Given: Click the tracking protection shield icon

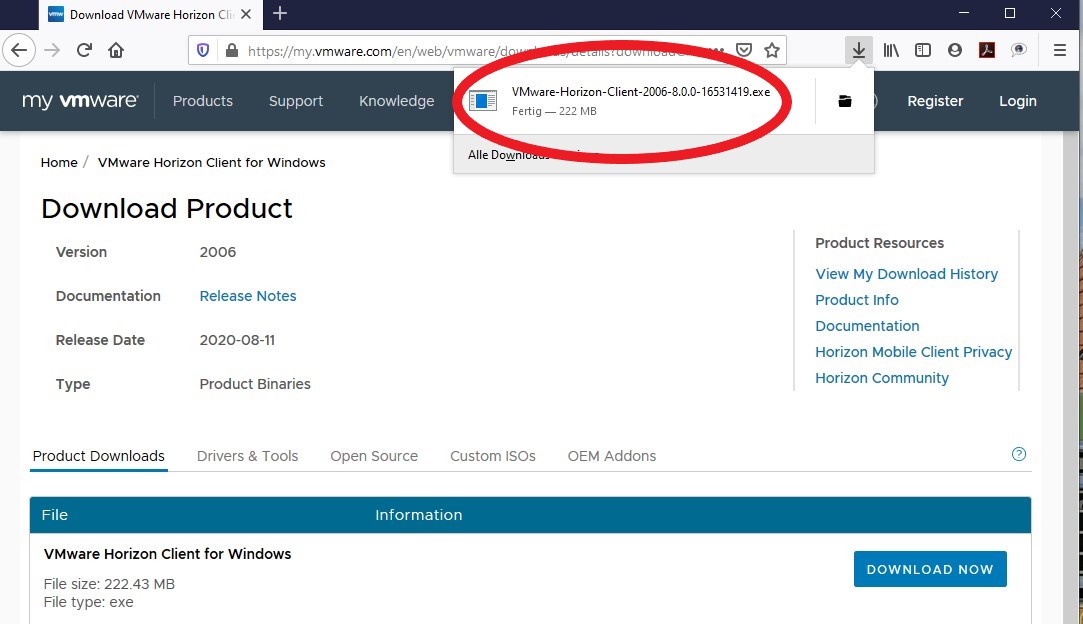Looking at the screenshot, I should click(203, 50).
